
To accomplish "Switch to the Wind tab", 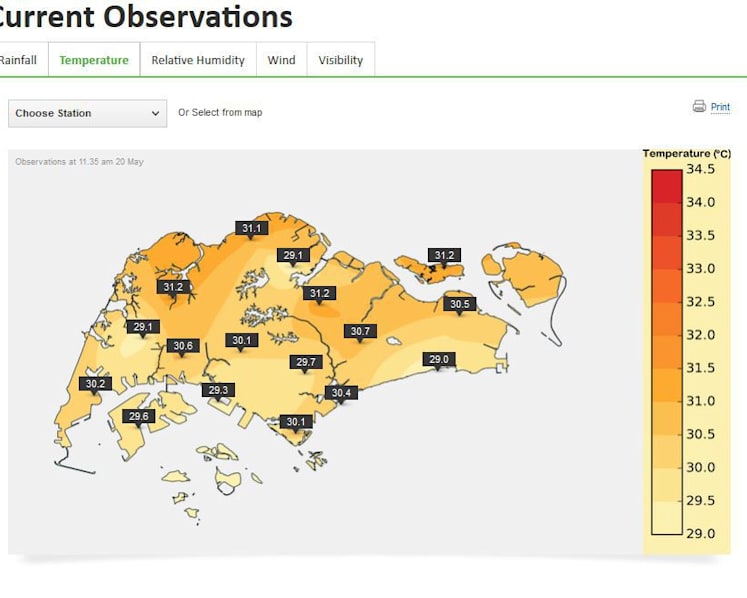I will (282, 60).
